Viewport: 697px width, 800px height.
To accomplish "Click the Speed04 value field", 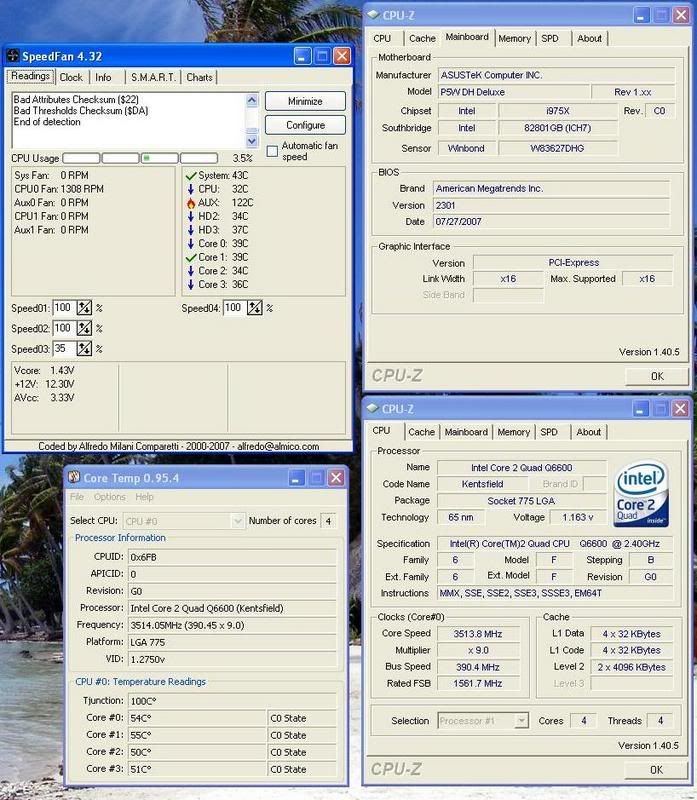I will pyautogui.click(x=235, y=308).
